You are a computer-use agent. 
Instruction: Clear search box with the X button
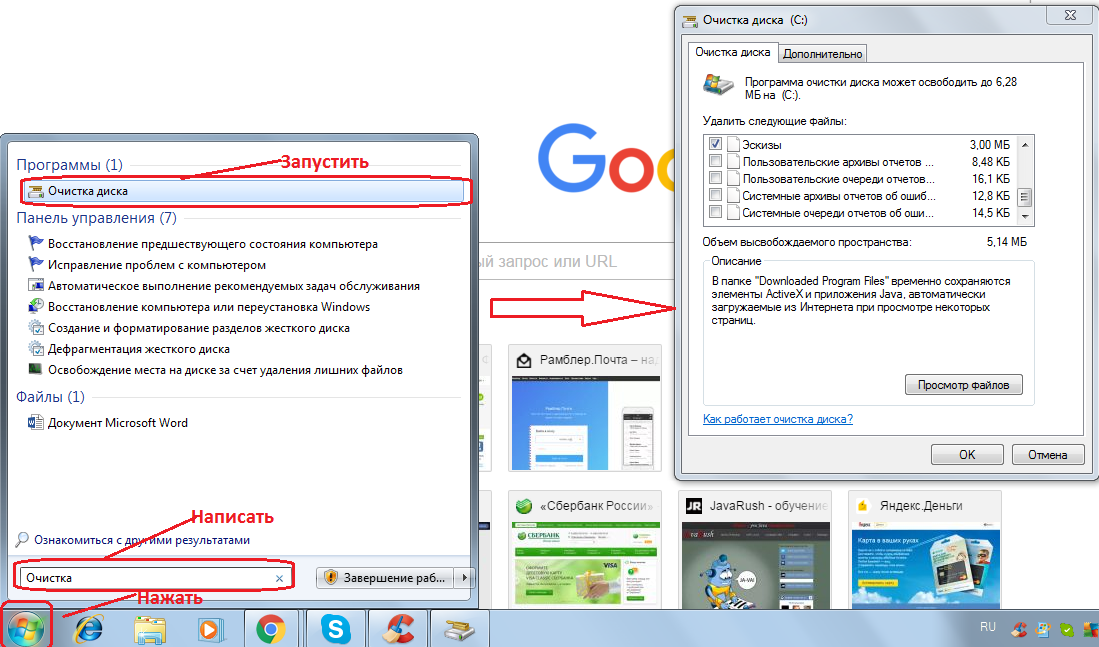click(x=279, y=578)
